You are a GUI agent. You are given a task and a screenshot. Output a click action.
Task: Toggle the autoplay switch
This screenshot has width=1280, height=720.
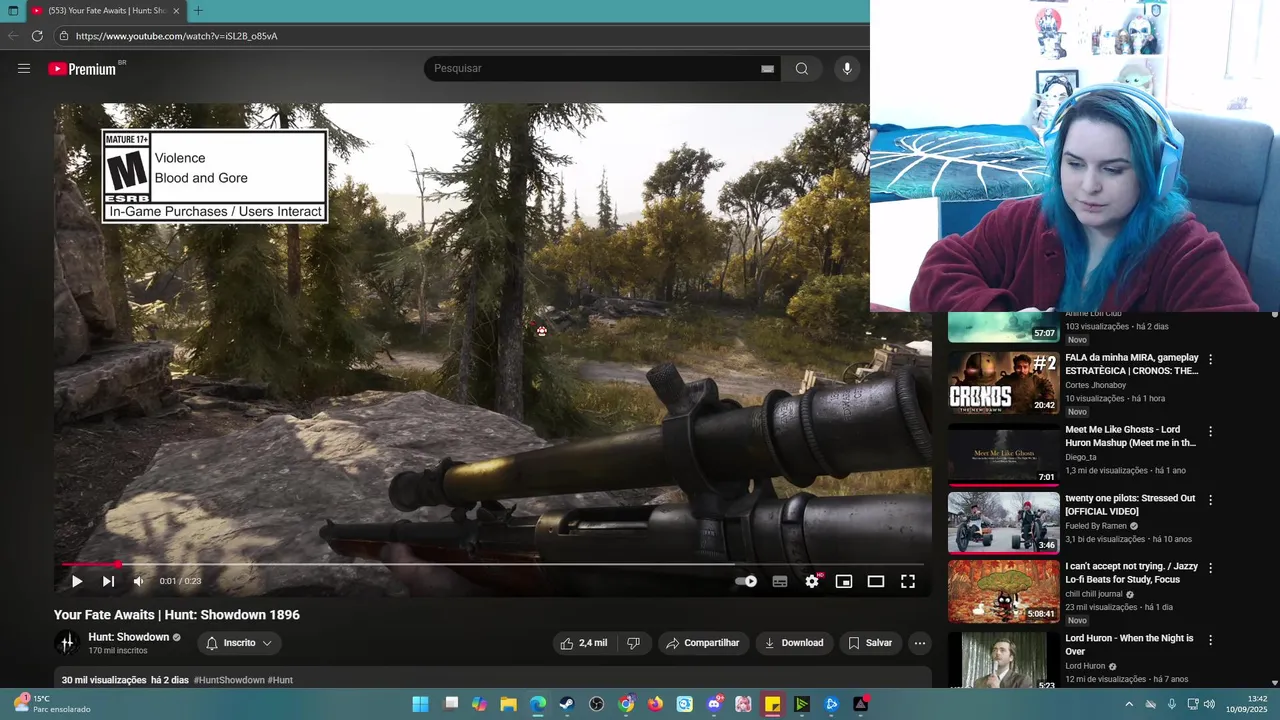point(746,581)
